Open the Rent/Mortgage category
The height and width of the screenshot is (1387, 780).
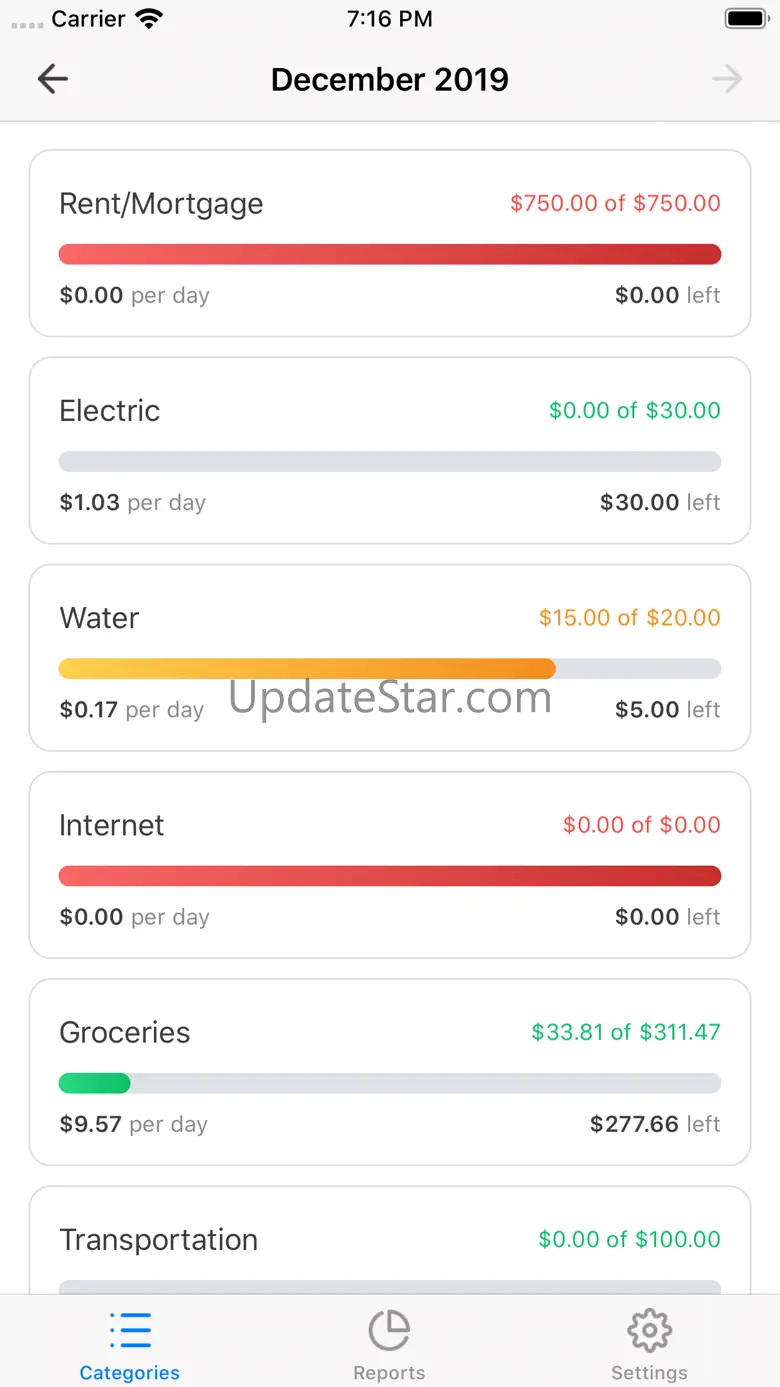(x=161, y=204)
